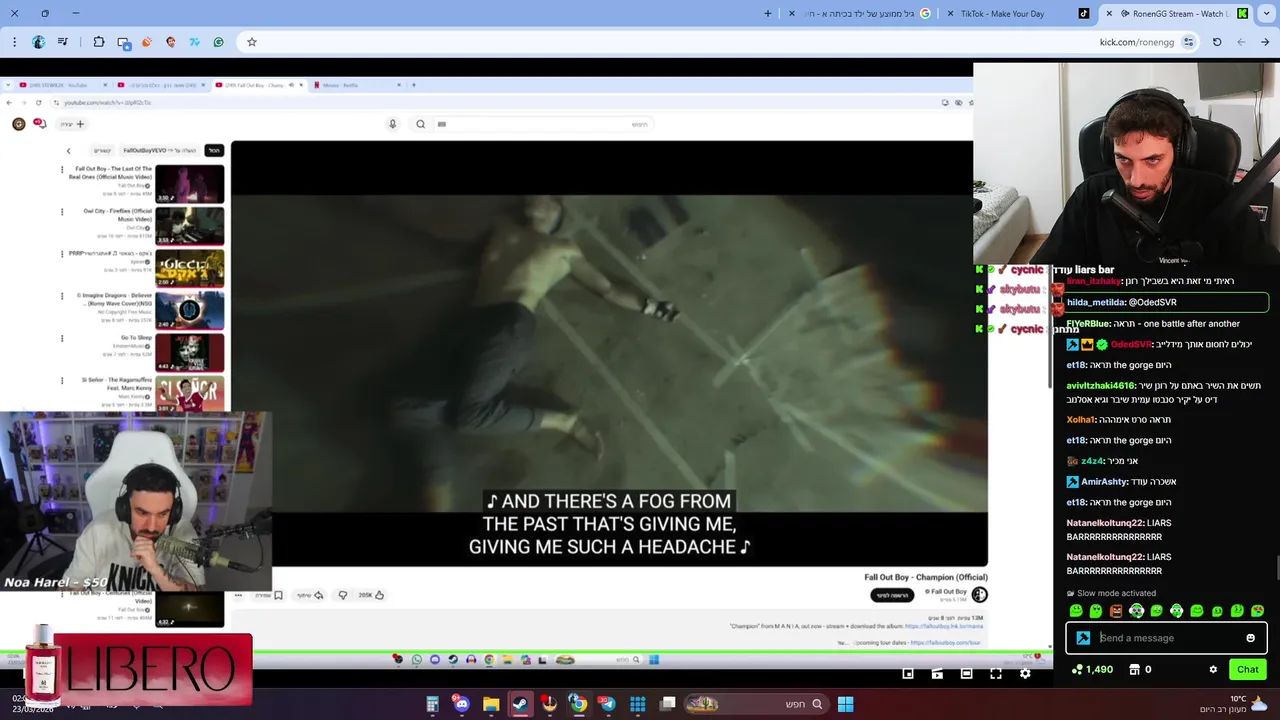Open File Explorer from the Windows taskbar

pyautogui.click(x=491, y=704)
